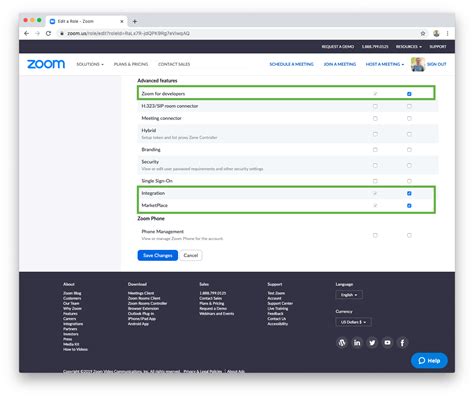Screen dimensions: 474x398
Task: Tick the left checkbox for Meeting connector
Action: (375, 118)
